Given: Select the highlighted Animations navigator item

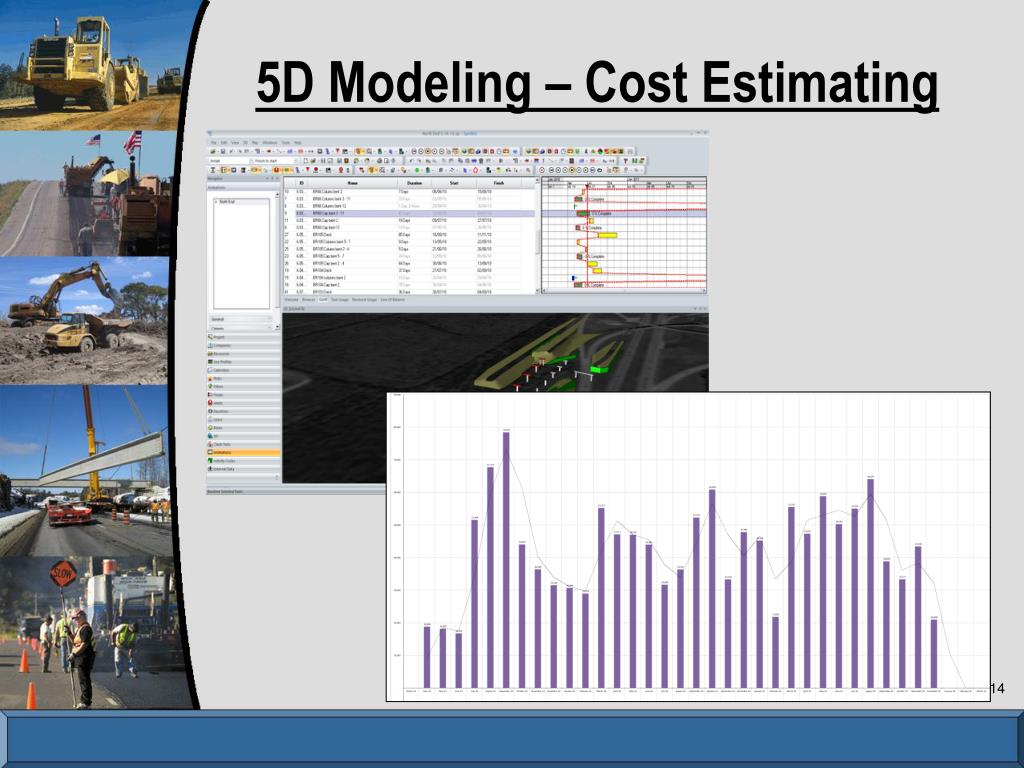Looking at the screenshot, I should (x=243, y=452).
